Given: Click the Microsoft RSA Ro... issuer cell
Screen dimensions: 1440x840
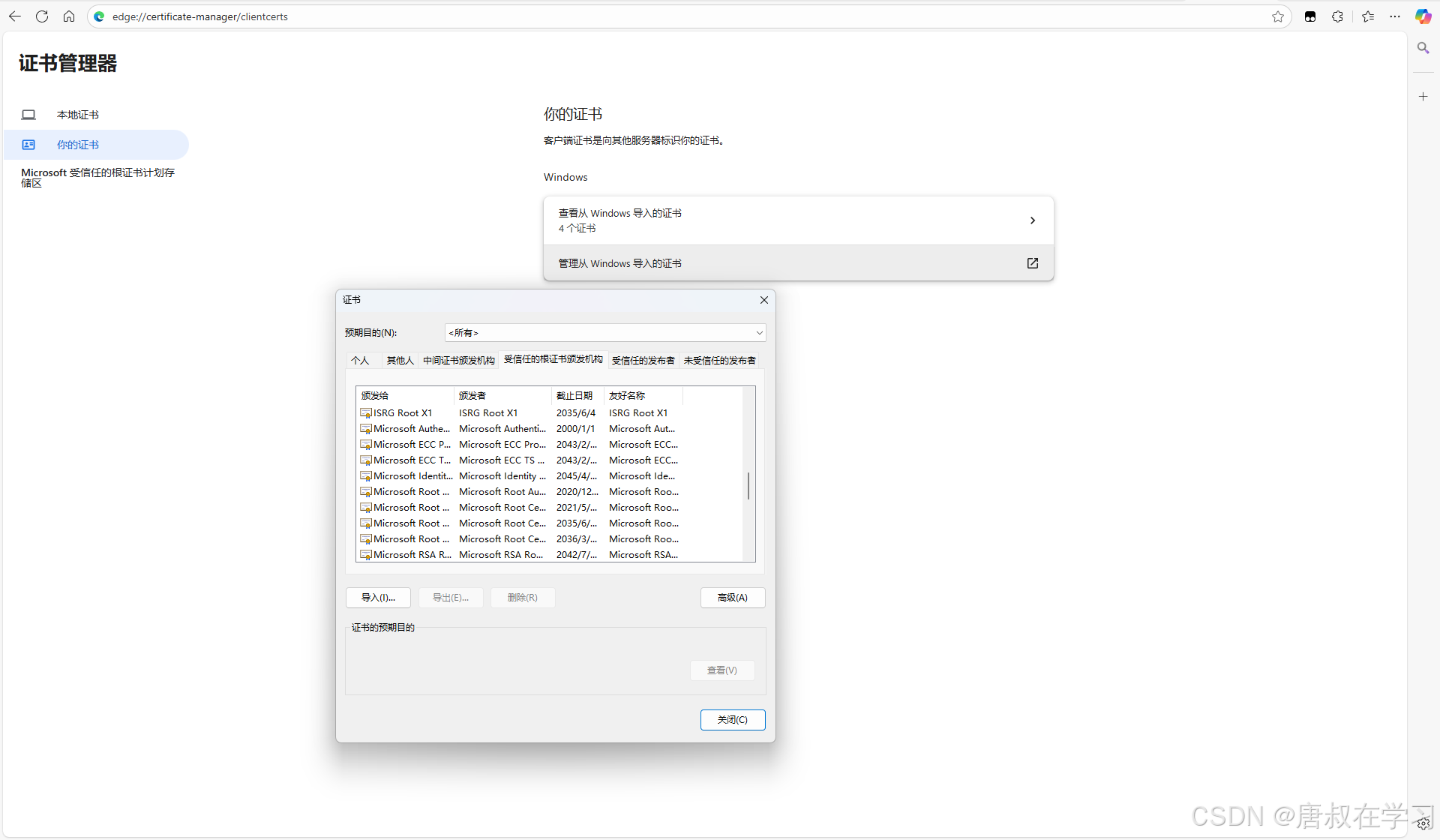Looking at the screenshot, I should tap(501, 555).
